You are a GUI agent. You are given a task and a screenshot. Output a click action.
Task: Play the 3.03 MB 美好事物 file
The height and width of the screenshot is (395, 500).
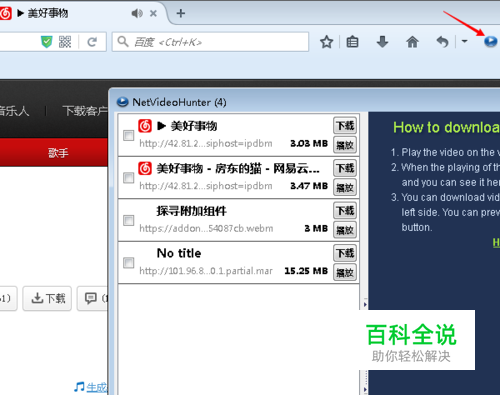(x=345, y=145)
